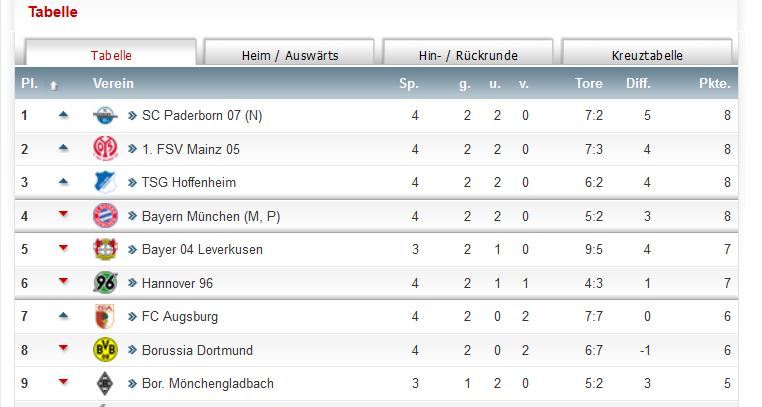This screenshot has height=407, width=762.
Task: Switch to the Heim / Auswärts tab
Action: (x=289, y=56)
